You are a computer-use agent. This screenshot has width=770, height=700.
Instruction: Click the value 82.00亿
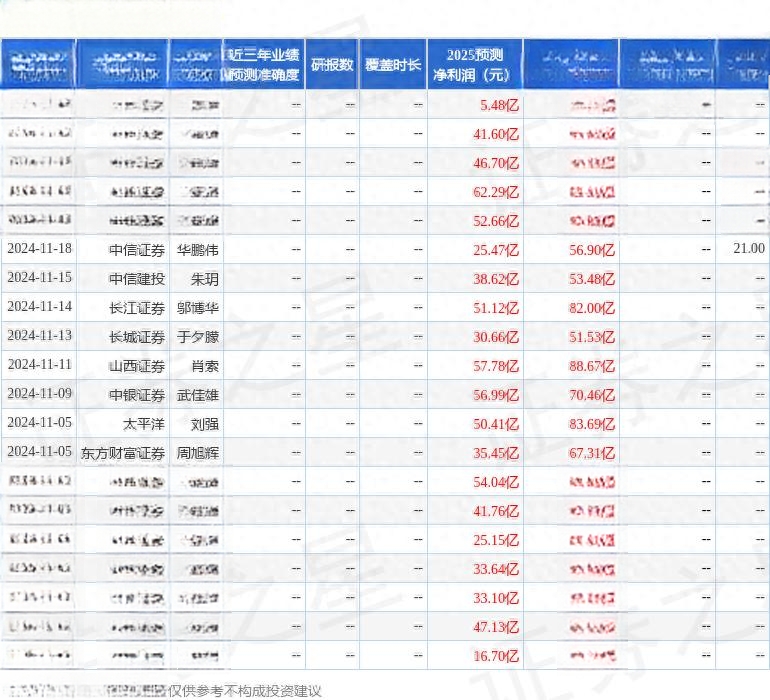click(x=592, y=308)
